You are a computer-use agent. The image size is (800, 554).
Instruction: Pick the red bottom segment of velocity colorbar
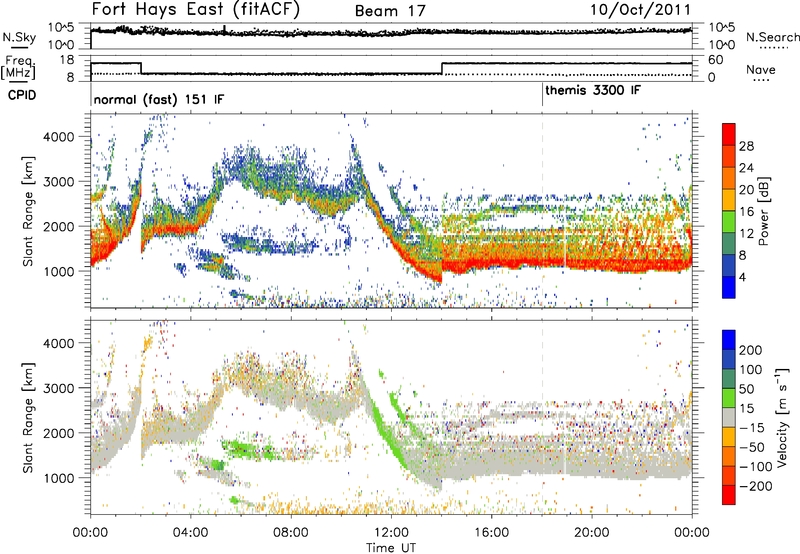click(x=729, y=495)
